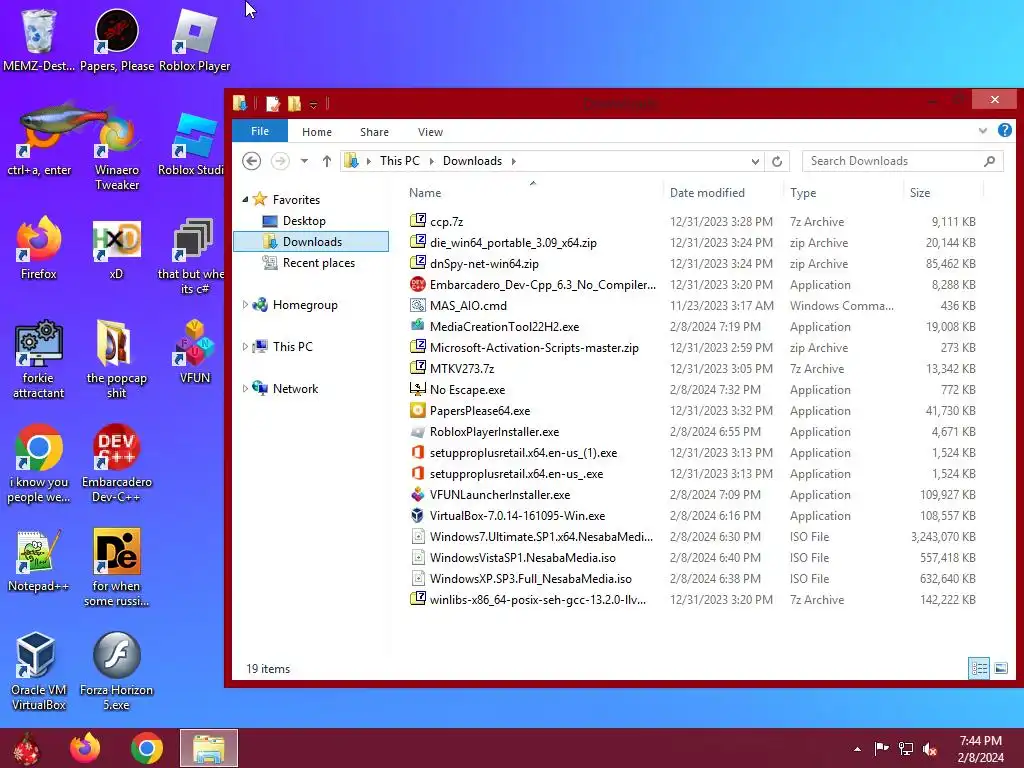Open VFUN desktop shortcut
1024x768 pixels.
point(195,351)
